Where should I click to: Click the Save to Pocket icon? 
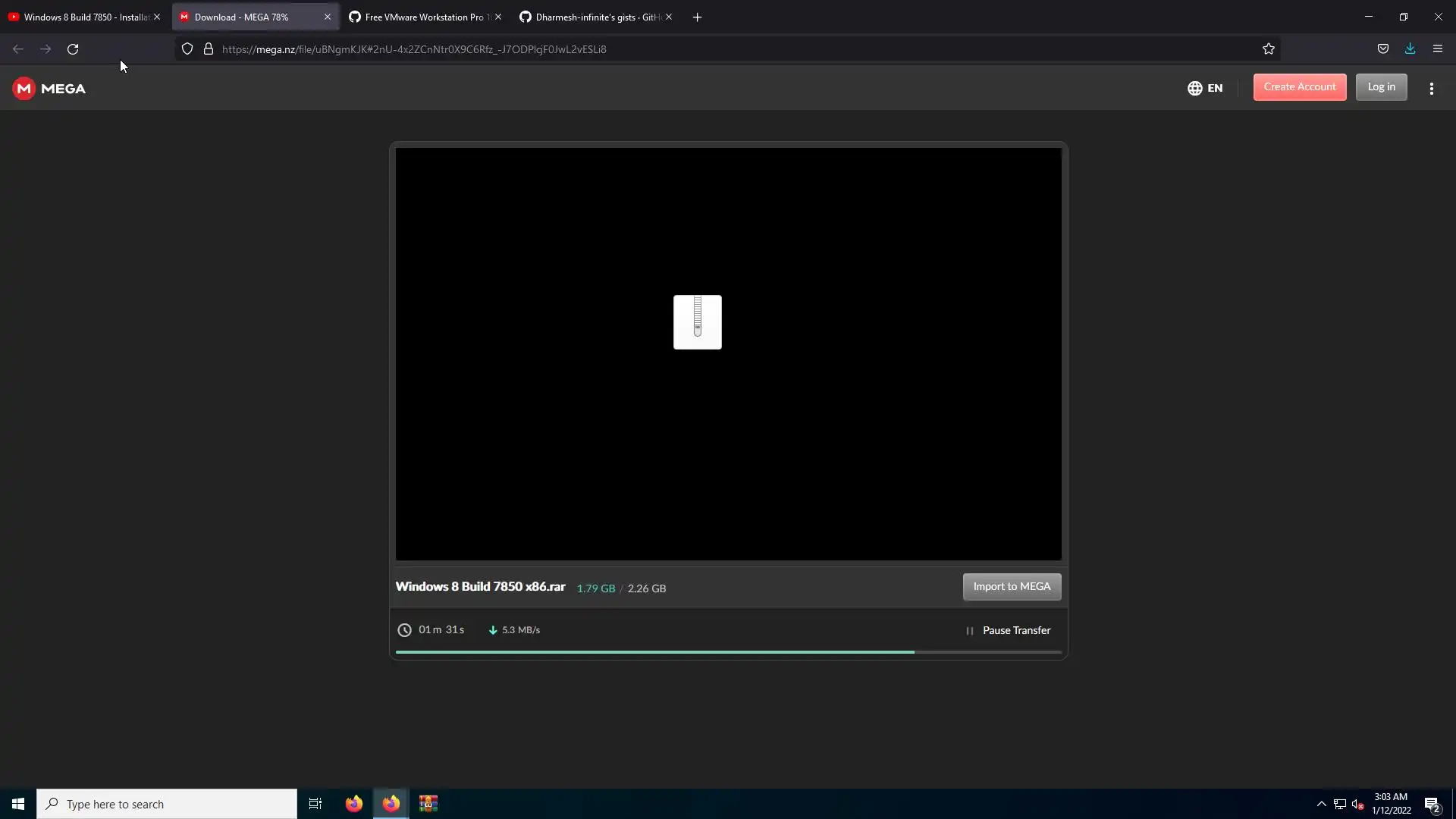coord(1383,49)
